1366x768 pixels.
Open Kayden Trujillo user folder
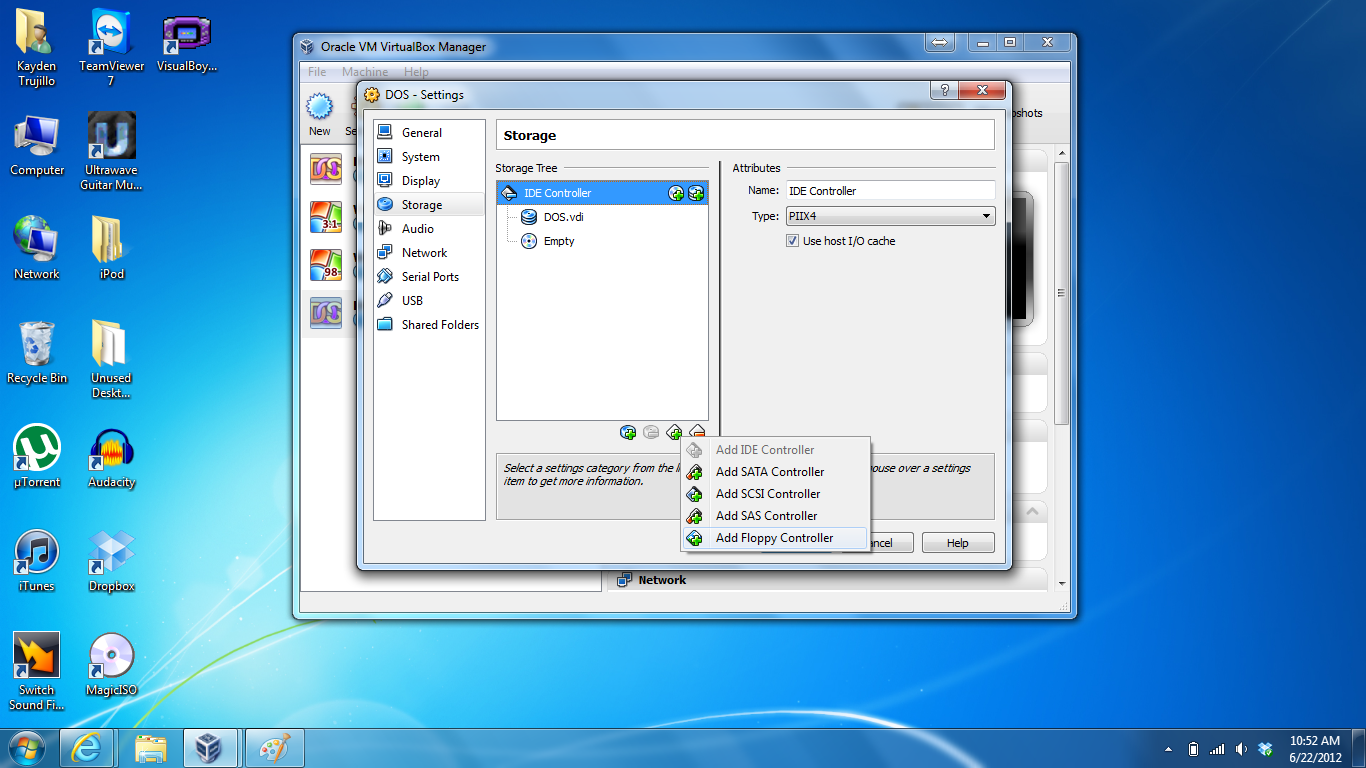[x=37, y=47]
